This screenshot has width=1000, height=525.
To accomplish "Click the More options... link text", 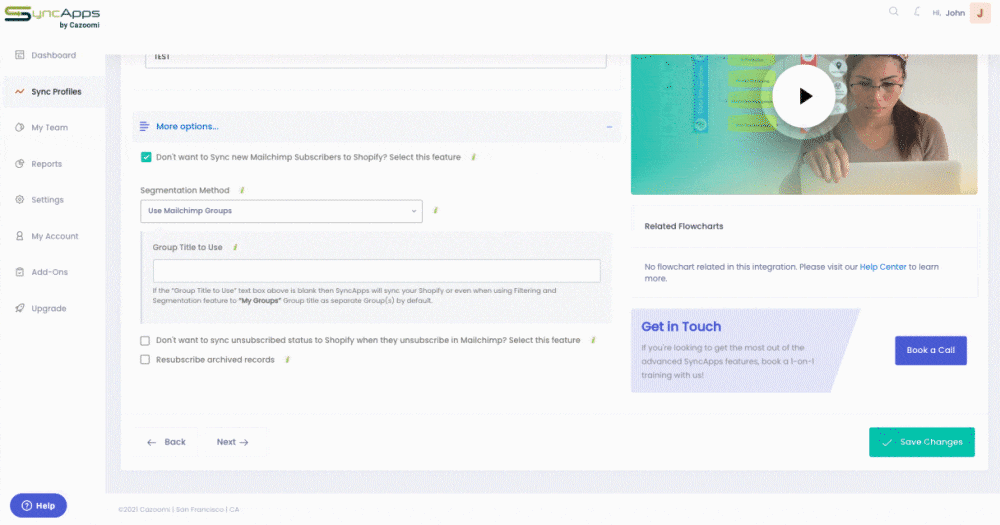I will tap(187, 126).
